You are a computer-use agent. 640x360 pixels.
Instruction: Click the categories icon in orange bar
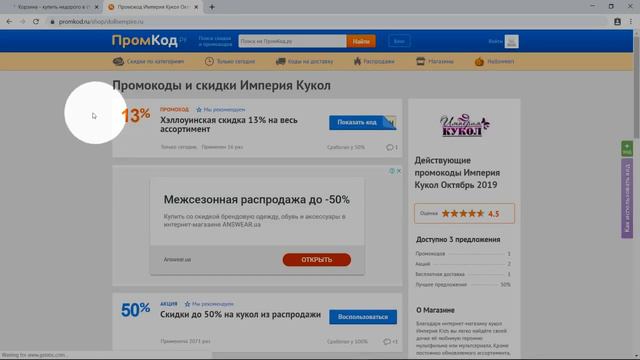pos(118,61)
